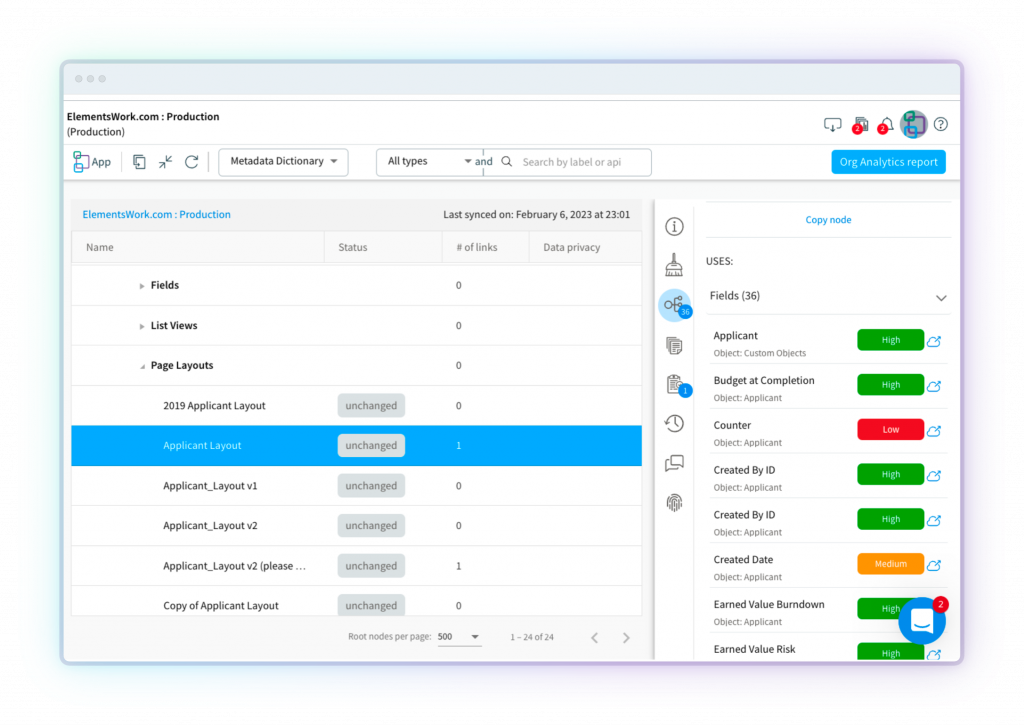
Task: Collapse the Fields (36) section chevron
Action: 940,297
